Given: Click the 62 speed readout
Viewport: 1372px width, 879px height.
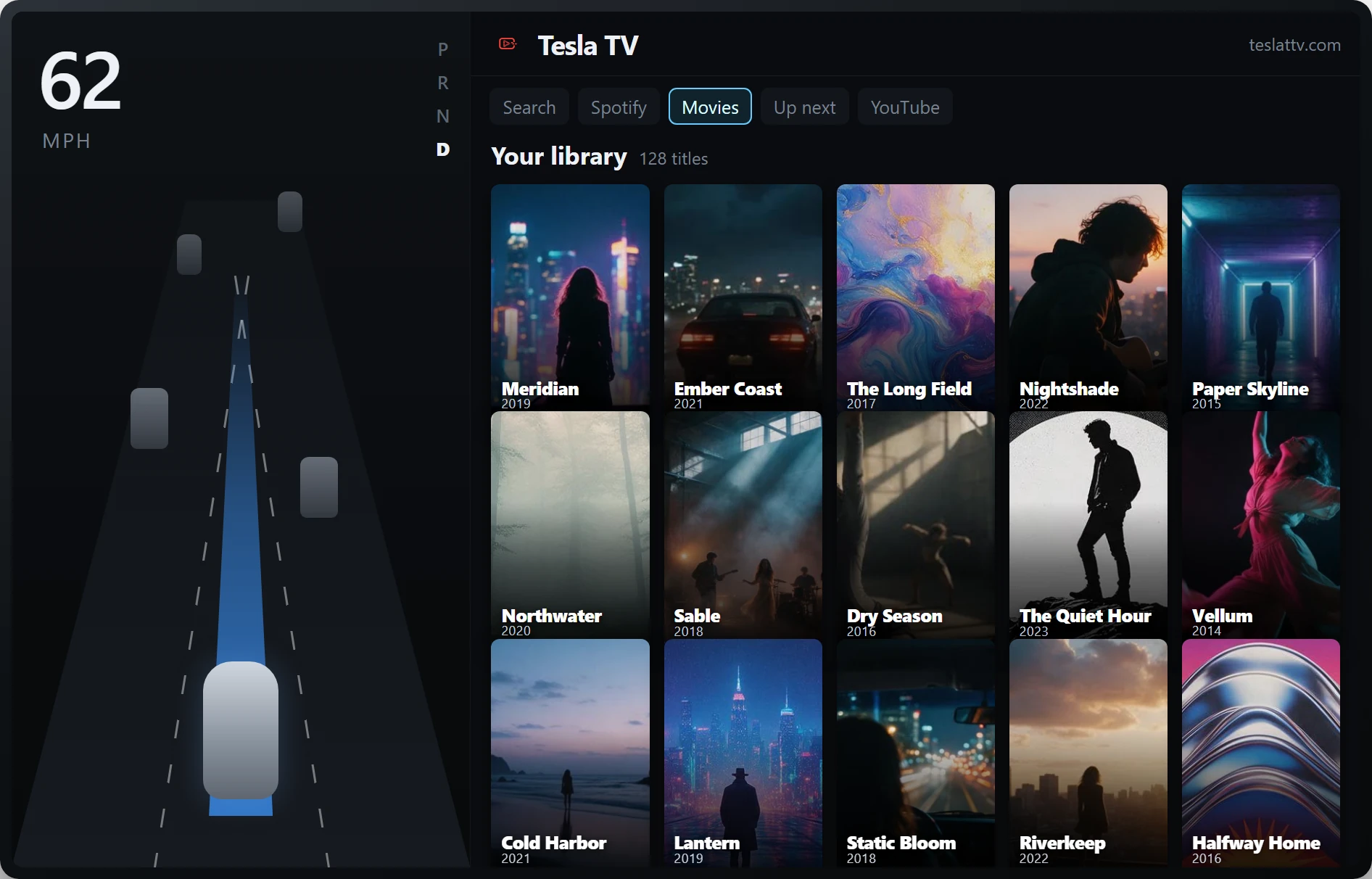Looking at the screenshot, I should point(80,81).
